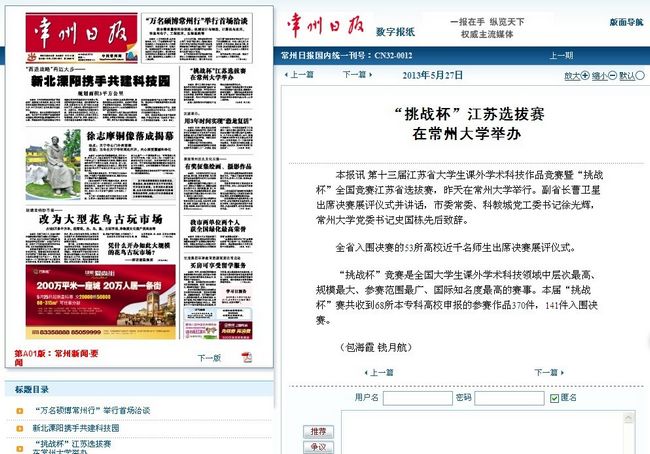Click top 下一篇 next article link
The image size is (650, 454).
(354, 75)
